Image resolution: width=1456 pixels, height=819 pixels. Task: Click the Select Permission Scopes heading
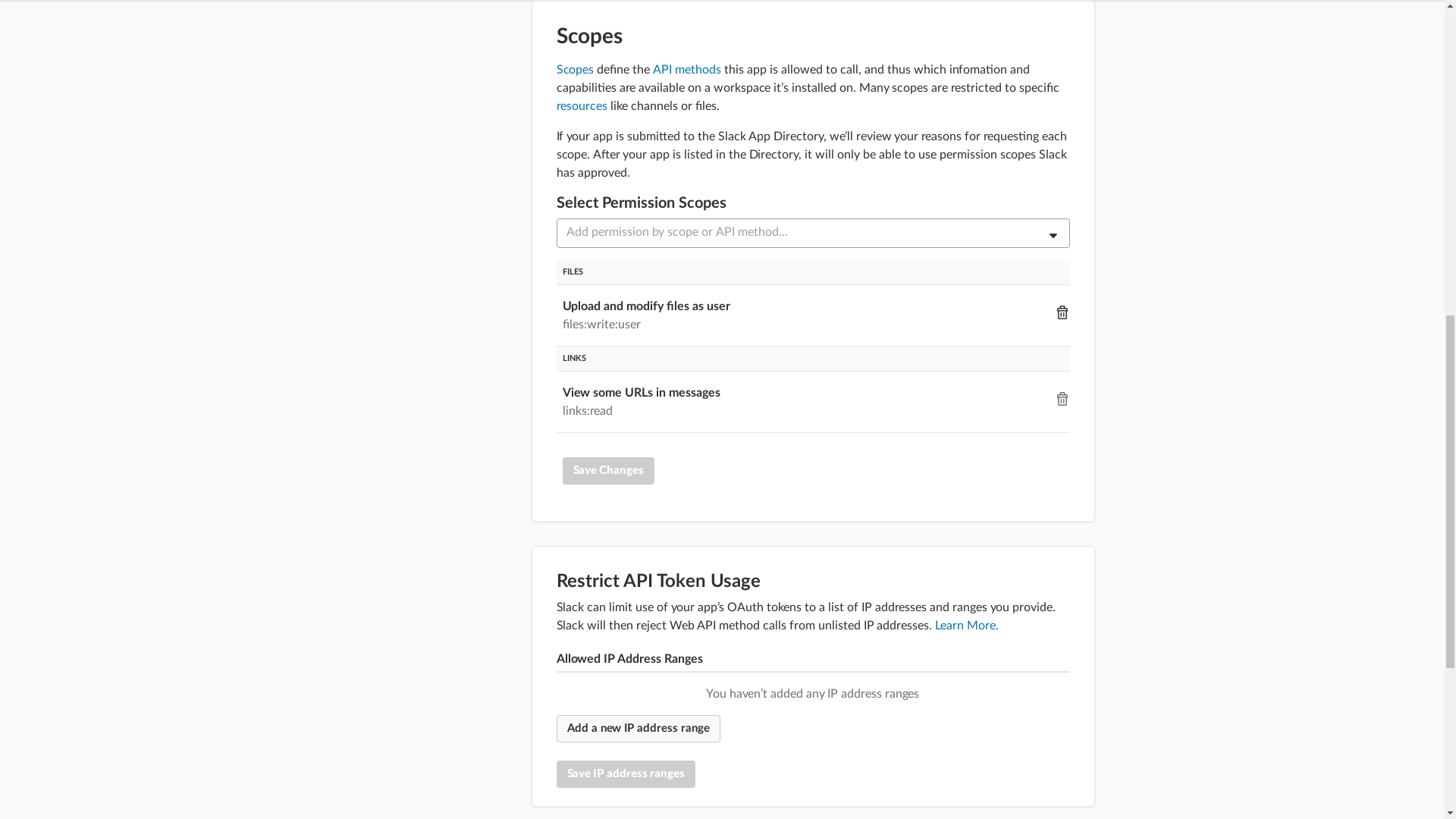(x=641, y=203)
